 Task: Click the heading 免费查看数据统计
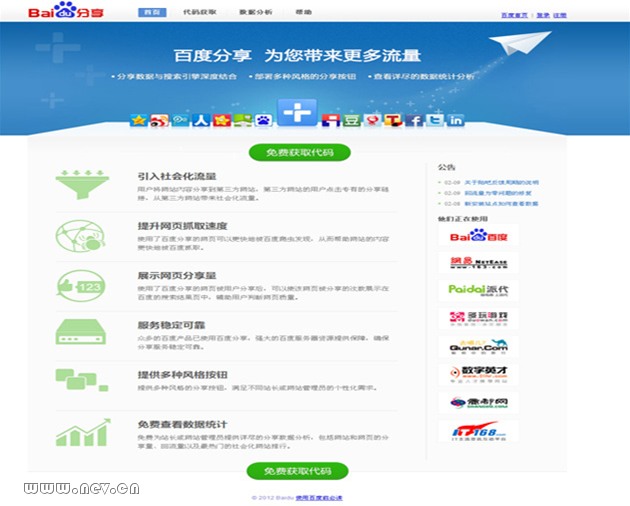(x=182, y=424)
